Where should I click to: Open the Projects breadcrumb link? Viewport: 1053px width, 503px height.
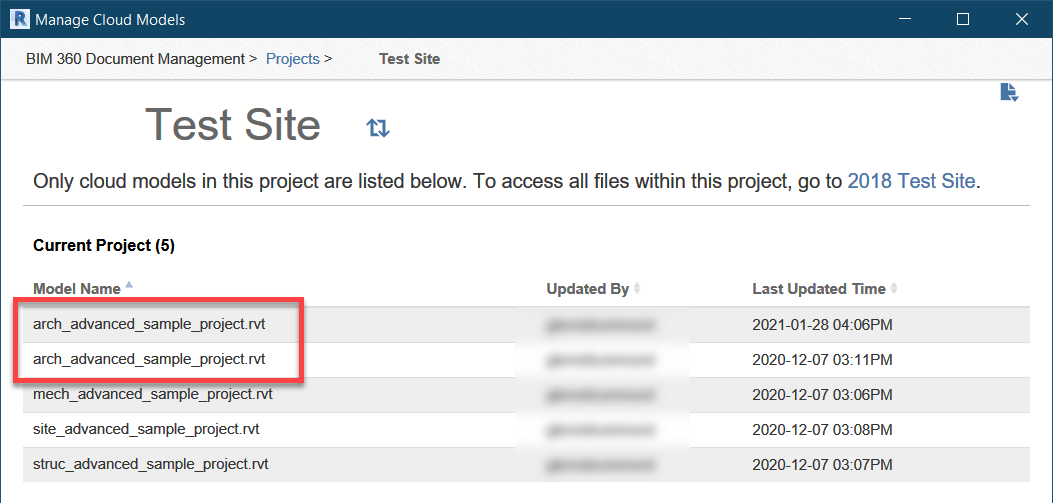(293, 58)
